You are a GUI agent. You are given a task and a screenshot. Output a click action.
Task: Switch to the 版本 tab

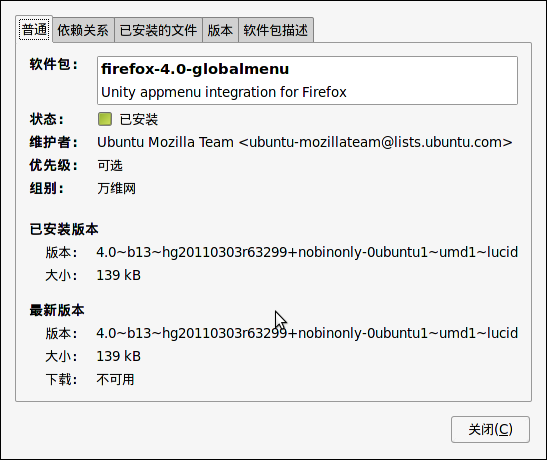[220, 30]
